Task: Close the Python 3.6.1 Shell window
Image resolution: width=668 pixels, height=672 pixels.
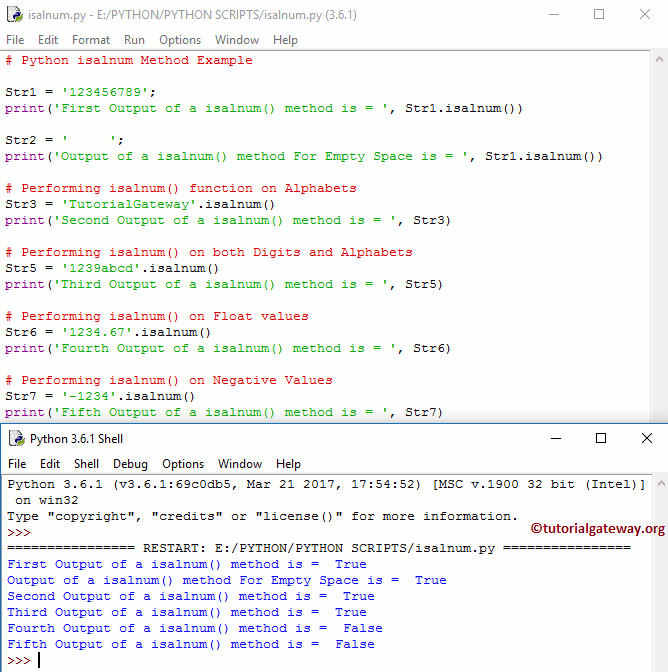Action: pos(647,438)
